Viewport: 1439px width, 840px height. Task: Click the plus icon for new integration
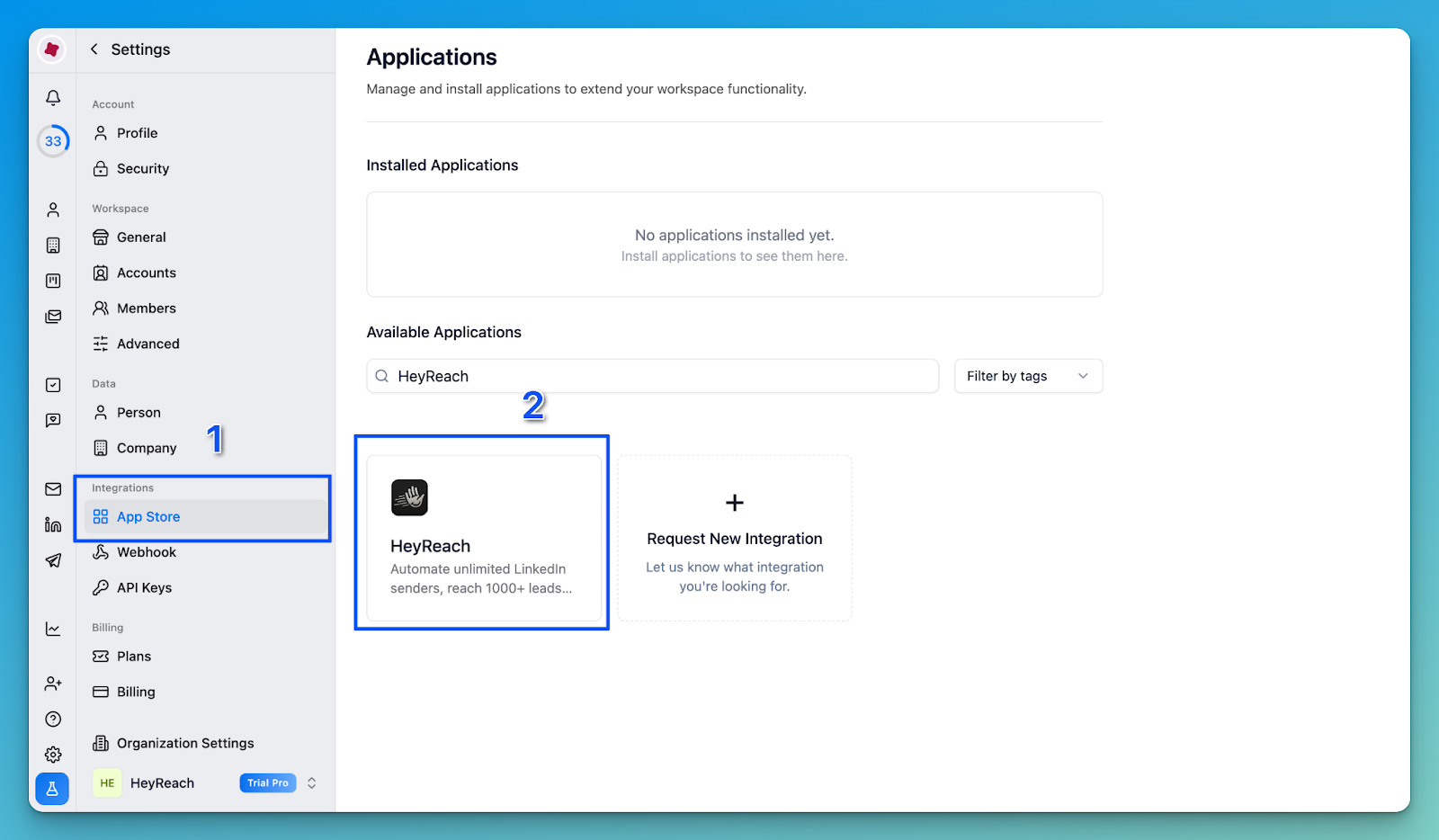[735, 503]
